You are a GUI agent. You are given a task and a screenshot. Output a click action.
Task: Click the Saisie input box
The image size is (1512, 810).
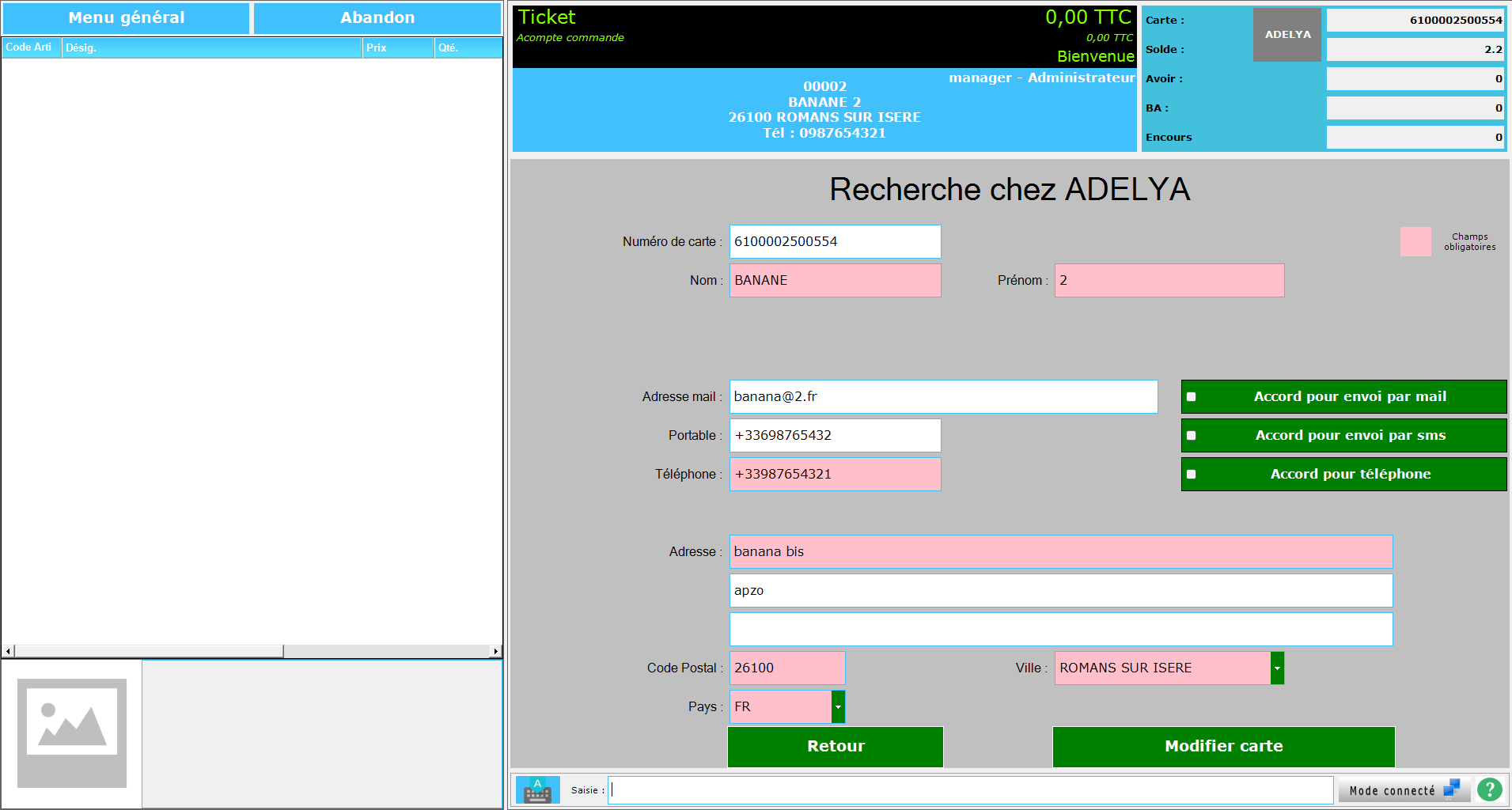click(970, 790)
